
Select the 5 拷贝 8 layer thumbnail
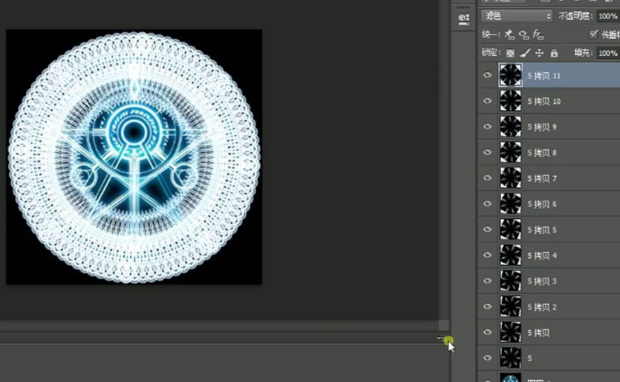(510, 152)
